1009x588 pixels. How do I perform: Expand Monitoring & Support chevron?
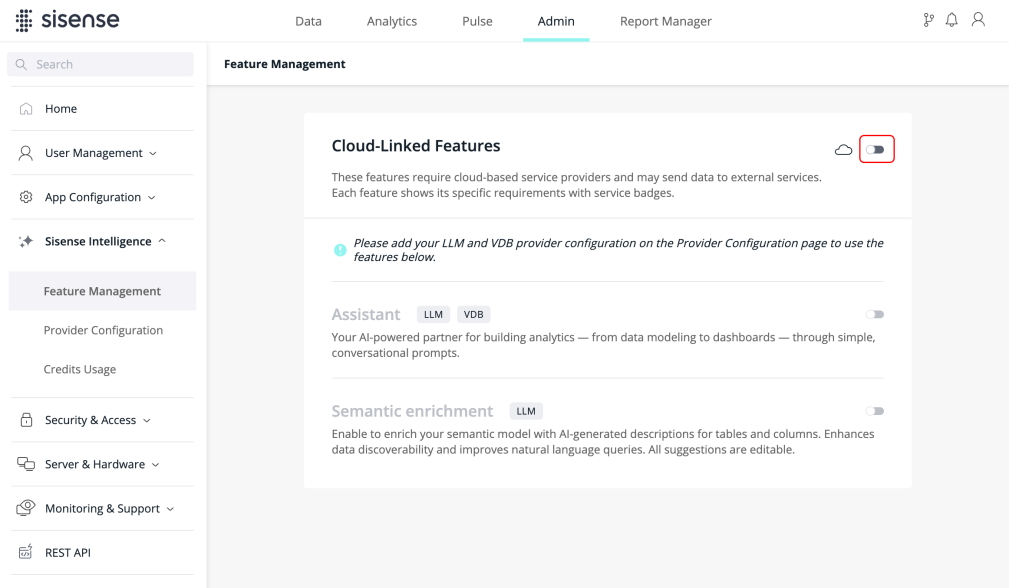click(x=171, y=509)
